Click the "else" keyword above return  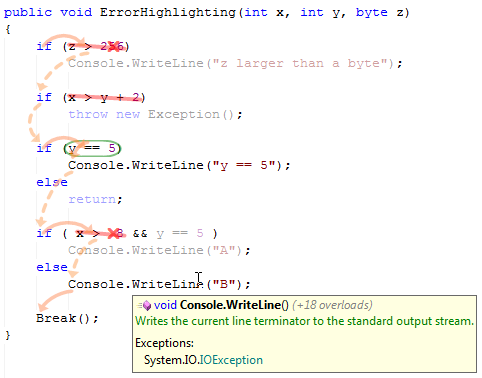(x=52, y=182)
